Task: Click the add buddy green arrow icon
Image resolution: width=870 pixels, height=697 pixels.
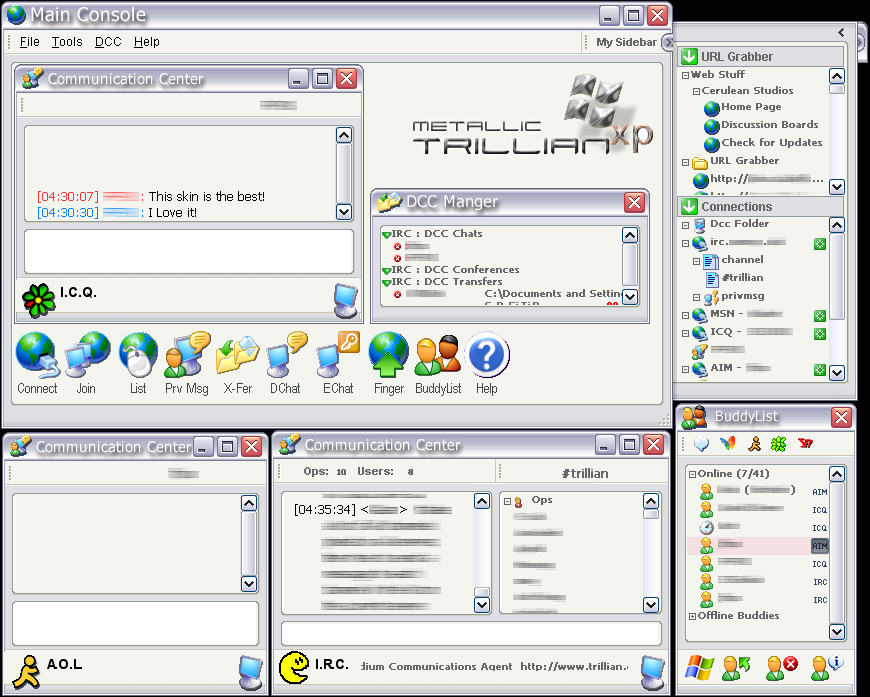Action: (736, 668)
